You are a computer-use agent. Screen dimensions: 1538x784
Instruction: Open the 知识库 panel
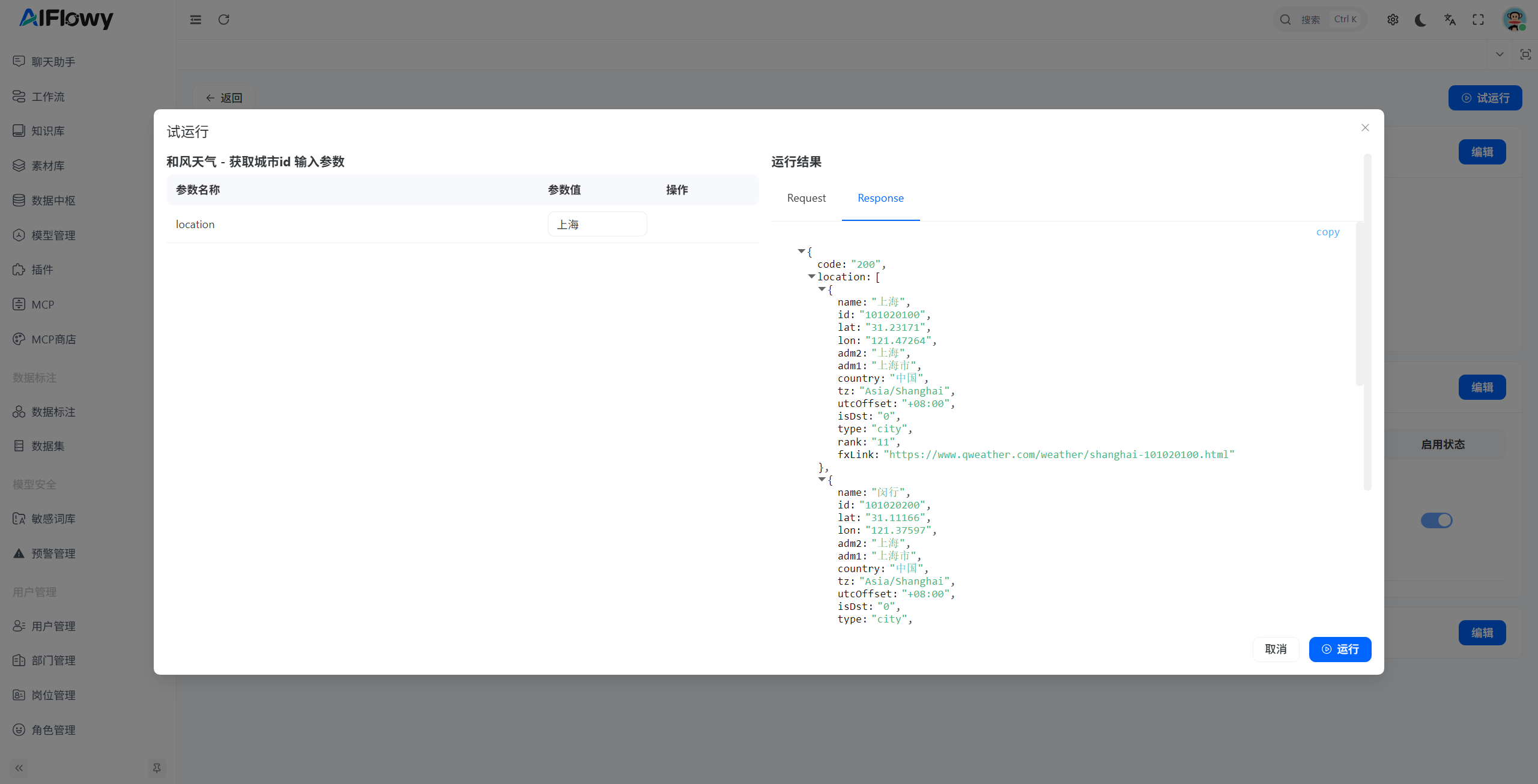(x=48, y=131)
